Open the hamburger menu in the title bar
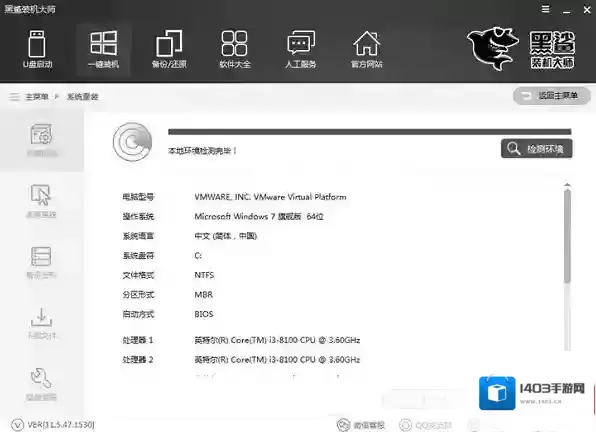596x432 pixels. point(545,9)
